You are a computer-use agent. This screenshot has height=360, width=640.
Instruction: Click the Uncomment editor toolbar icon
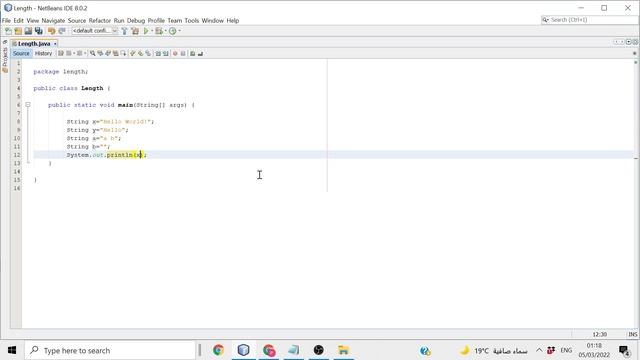click(200, 53)
